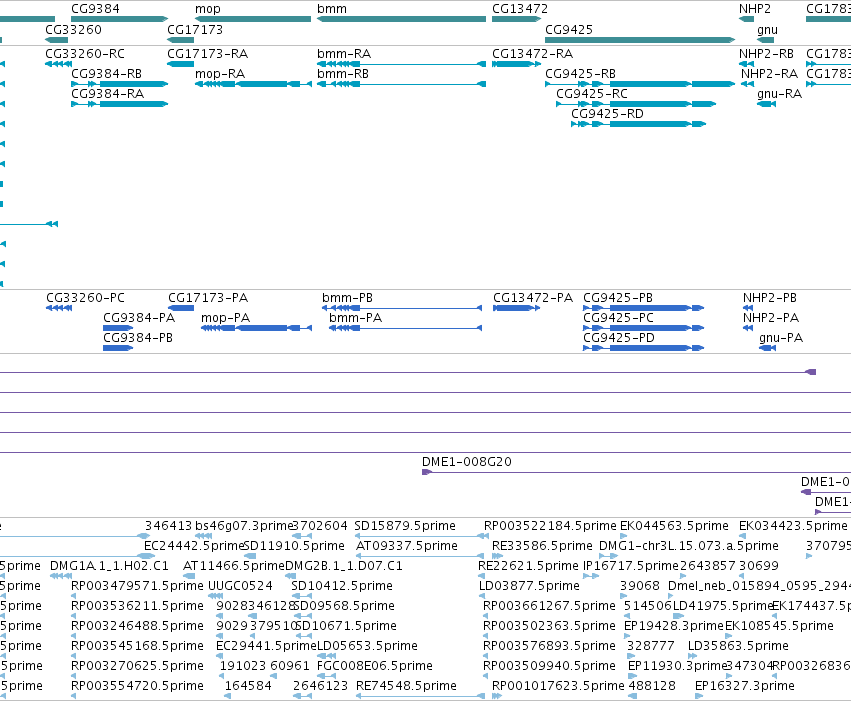The width and height of the screenshot is (851, 701).
Task: Click EST LD35863.5prime
Action: point(738,646)
